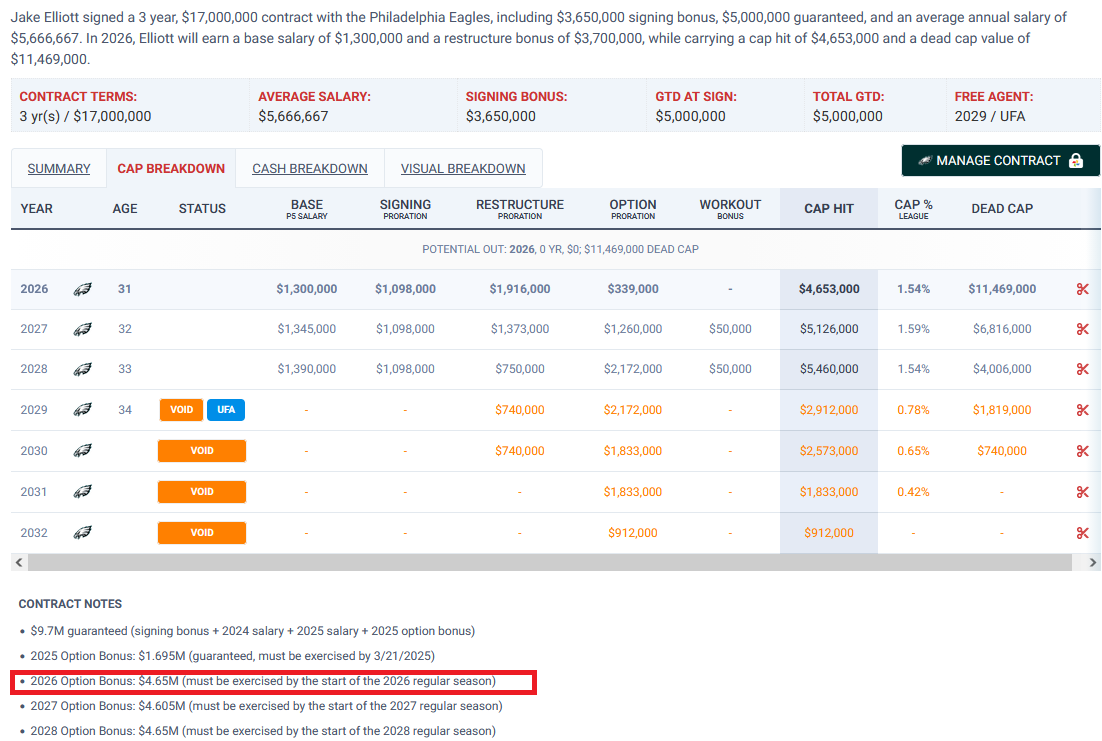Select the Cap Breakdown tab
Viewport: 1102px width, 741px height.
pyautogui.click(x=171, y=169)
